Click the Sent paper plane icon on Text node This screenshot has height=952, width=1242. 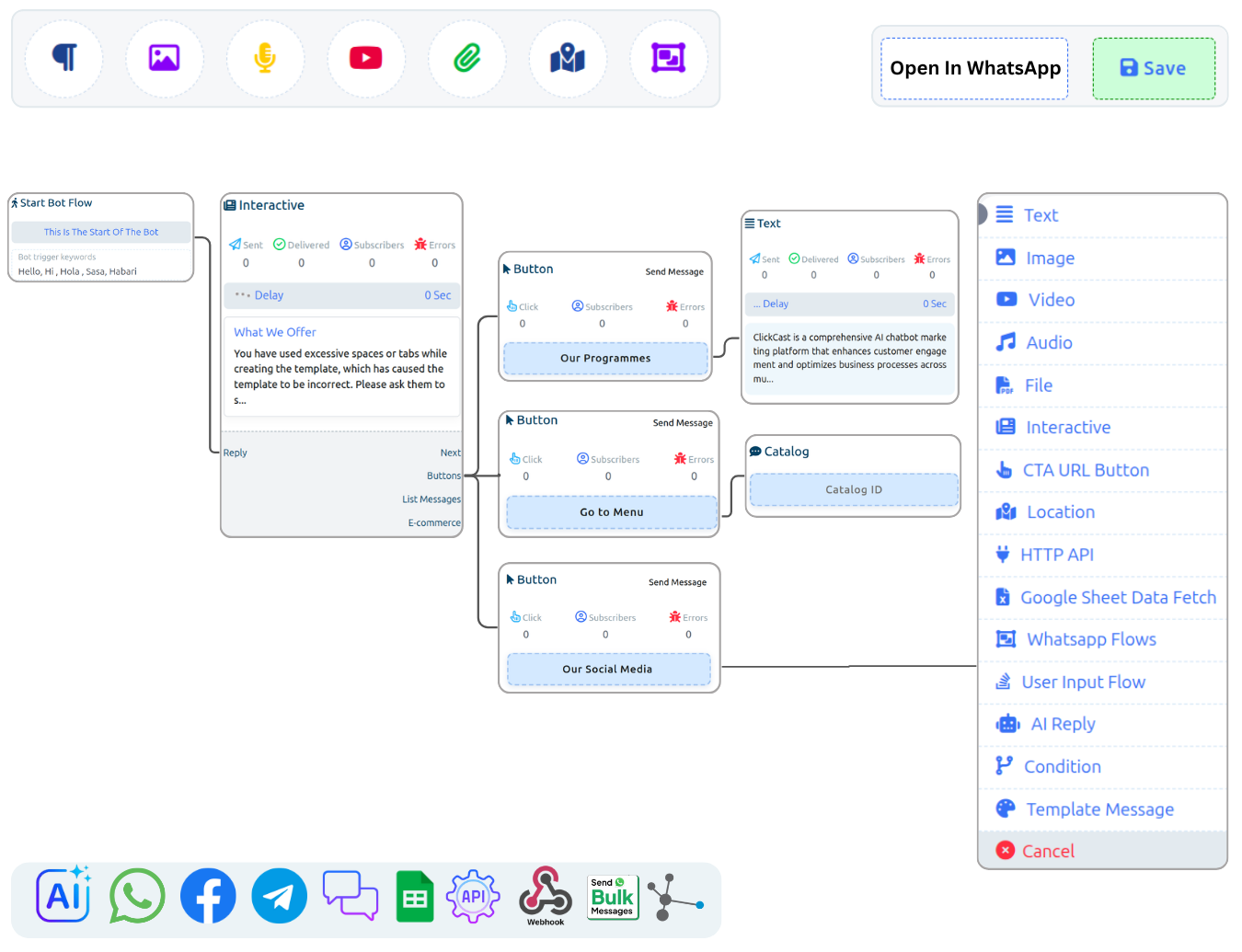[754, 259]
